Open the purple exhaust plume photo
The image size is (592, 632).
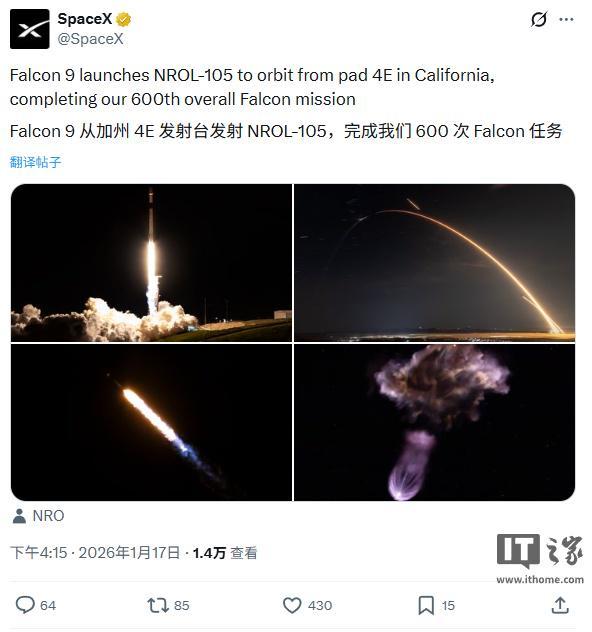pos(434,422)
